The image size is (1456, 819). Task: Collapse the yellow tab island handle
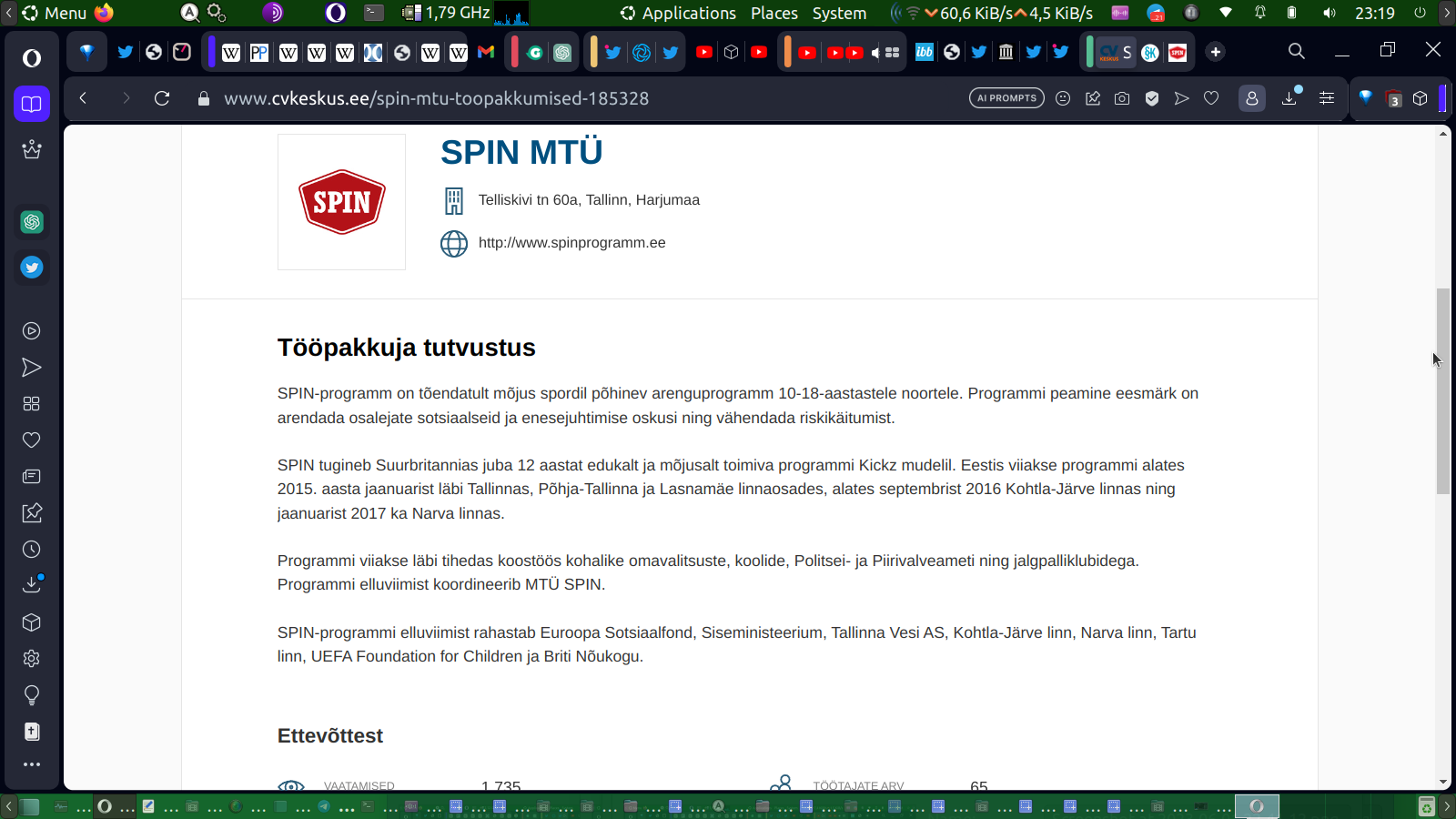coord(594,52)
